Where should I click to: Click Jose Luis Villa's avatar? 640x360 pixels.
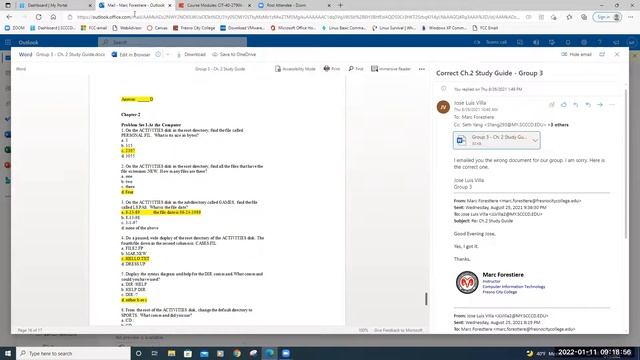[443, 107]
